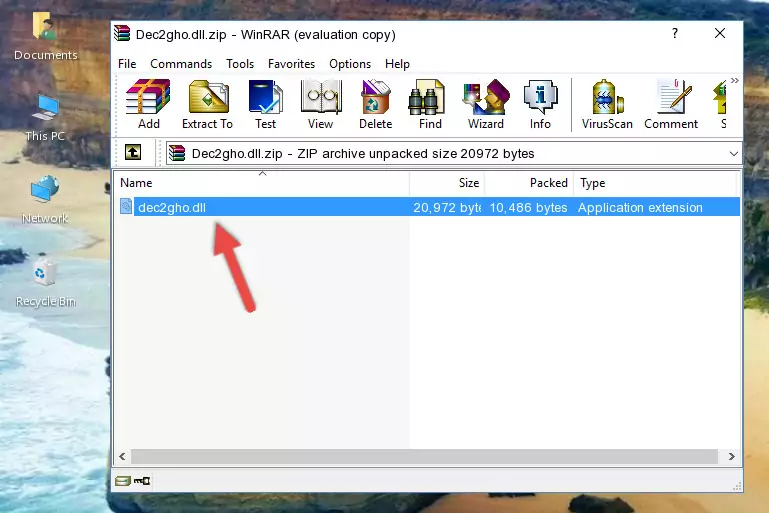Click the Application extension type cell
Screen dimensions: 769x513
(640, 207)
